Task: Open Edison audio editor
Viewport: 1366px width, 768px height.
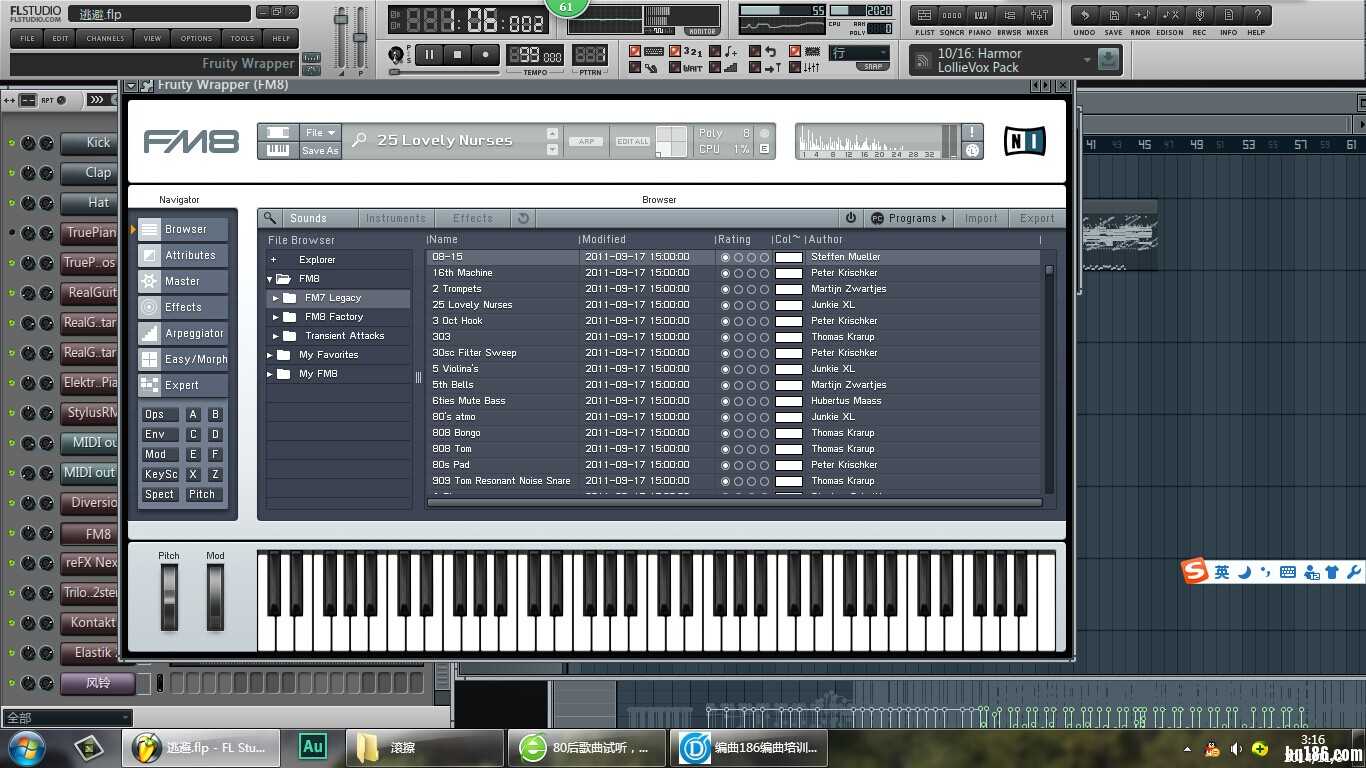Action: pos(1170,15)
